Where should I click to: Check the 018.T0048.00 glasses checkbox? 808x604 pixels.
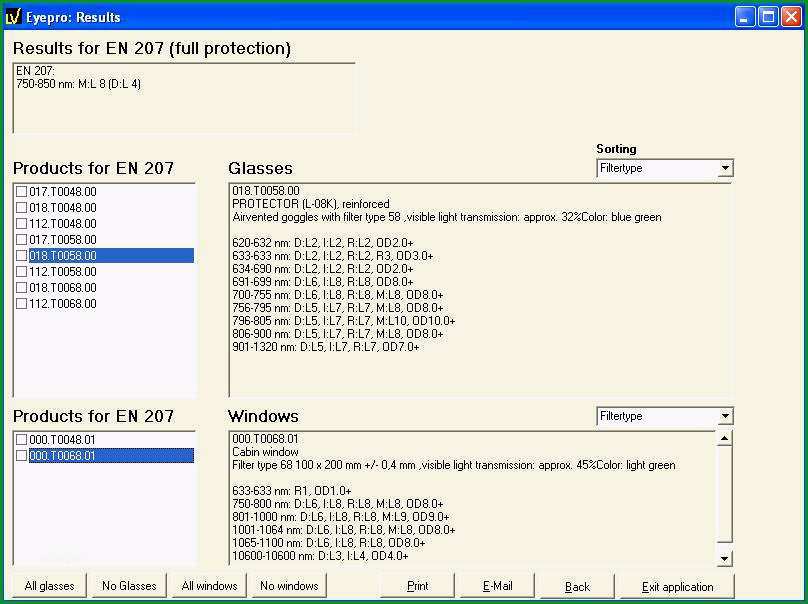click(22, 208)
